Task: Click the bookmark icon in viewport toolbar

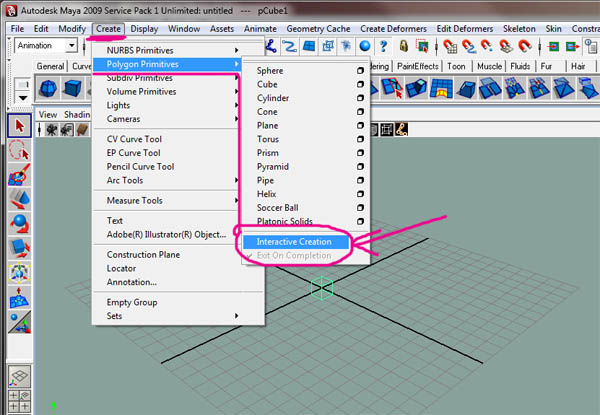Action: [82, 130]
